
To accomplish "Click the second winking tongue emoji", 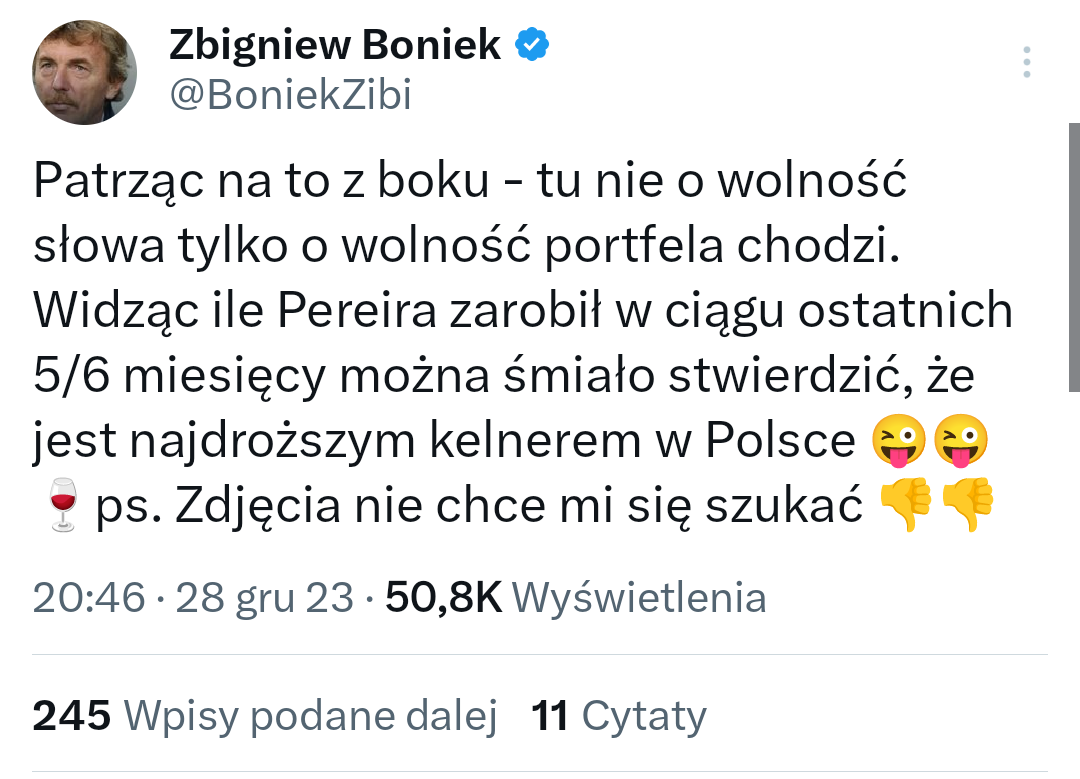I will tap(962, 441).
